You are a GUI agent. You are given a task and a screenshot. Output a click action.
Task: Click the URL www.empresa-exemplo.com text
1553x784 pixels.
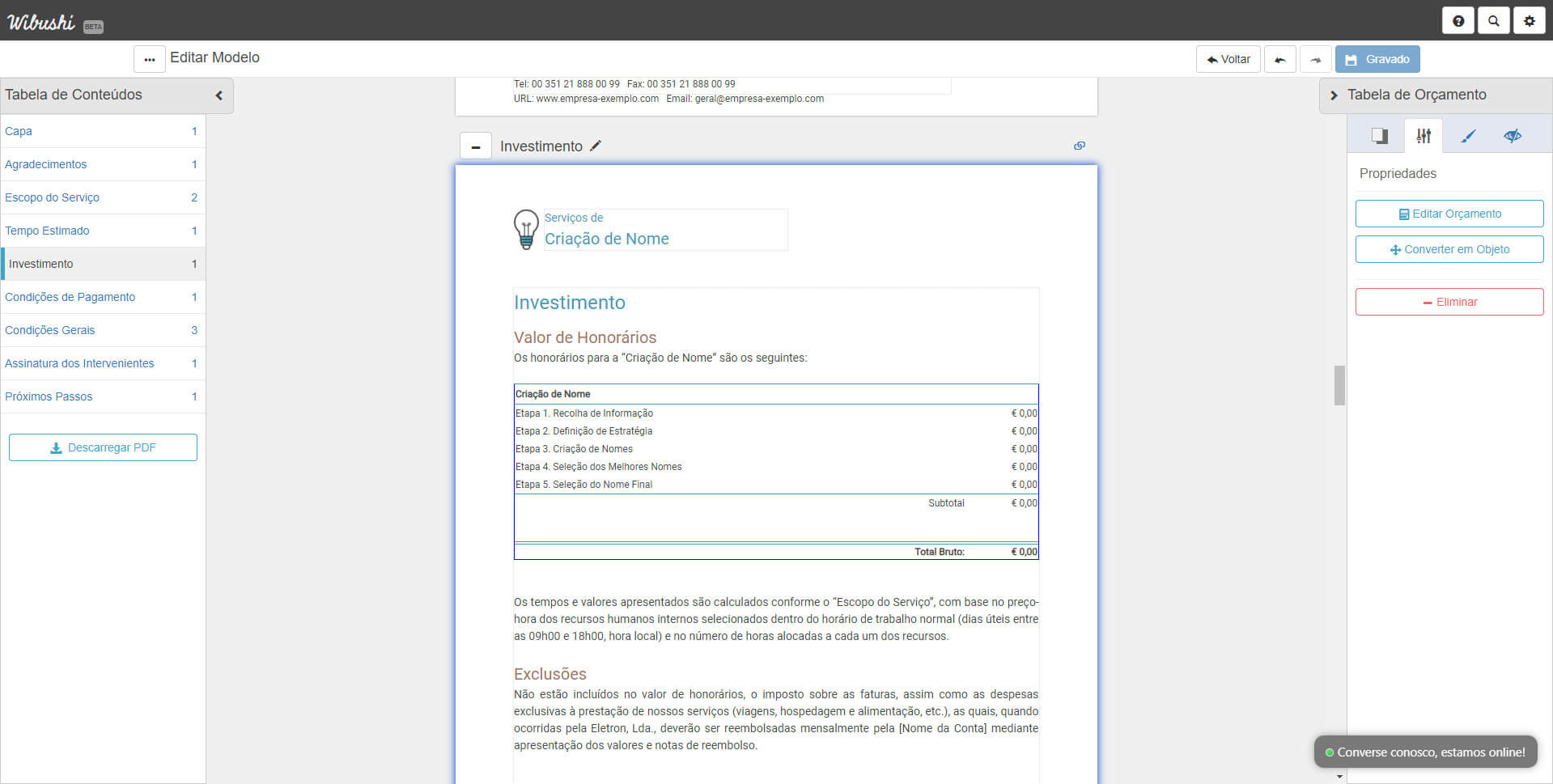(597, 99)
